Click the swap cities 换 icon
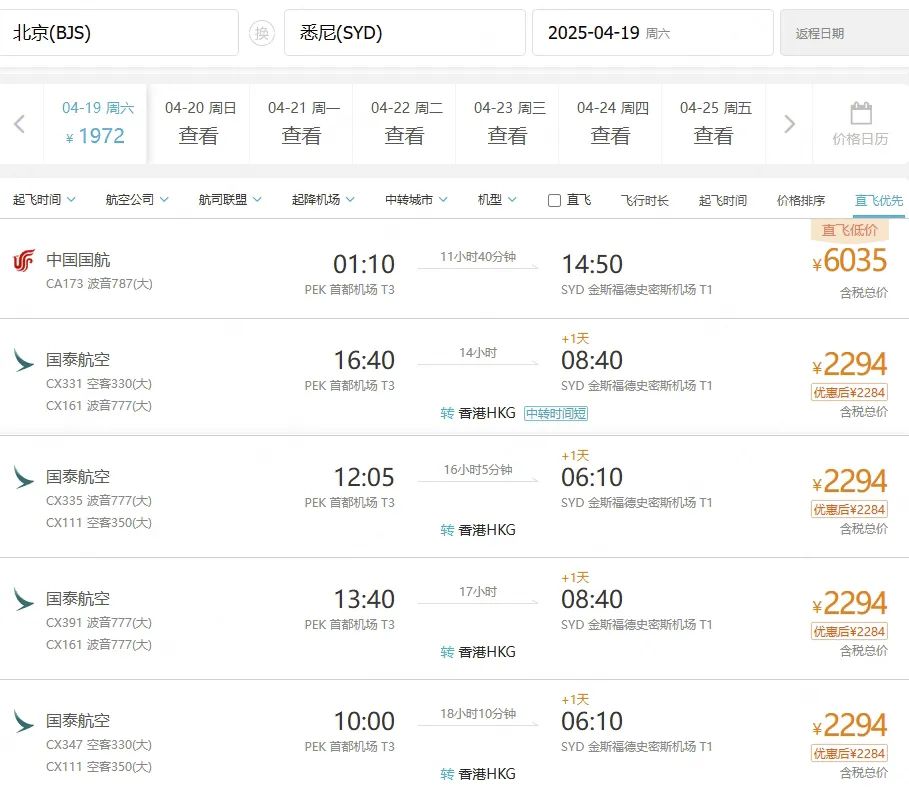The image size is (909, 797). [261, 33]
